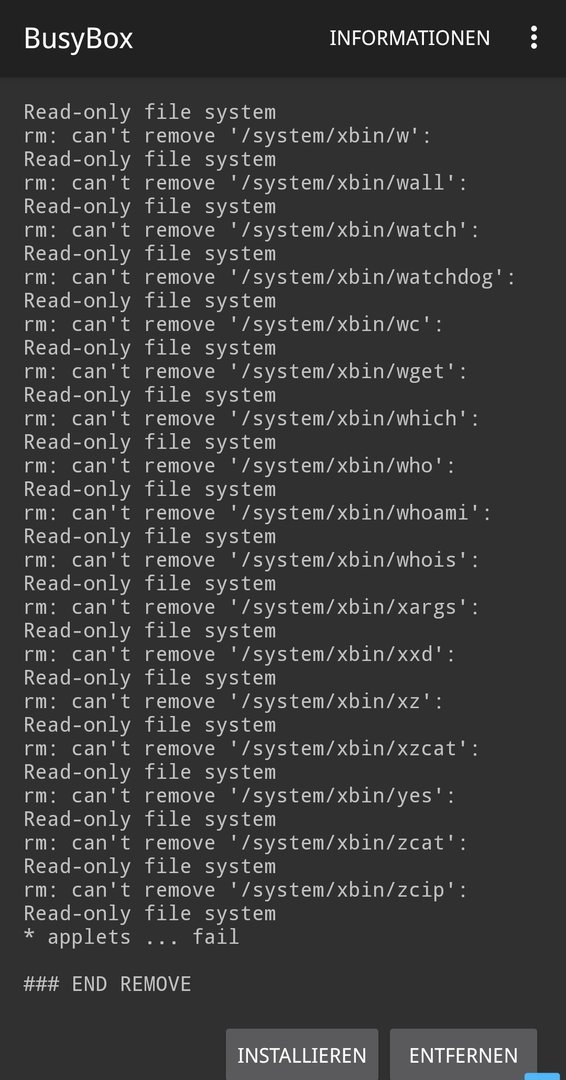Click the '/system/xbin/zcat' error line
The width and height of the screenshot is (566, 1080).
[x=246, y=842]
